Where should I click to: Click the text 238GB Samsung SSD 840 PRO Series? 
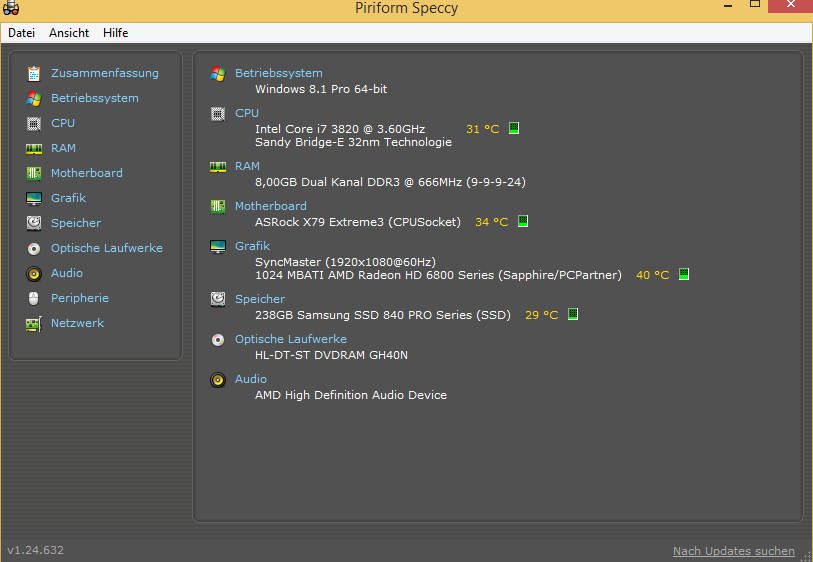(363, 315)
